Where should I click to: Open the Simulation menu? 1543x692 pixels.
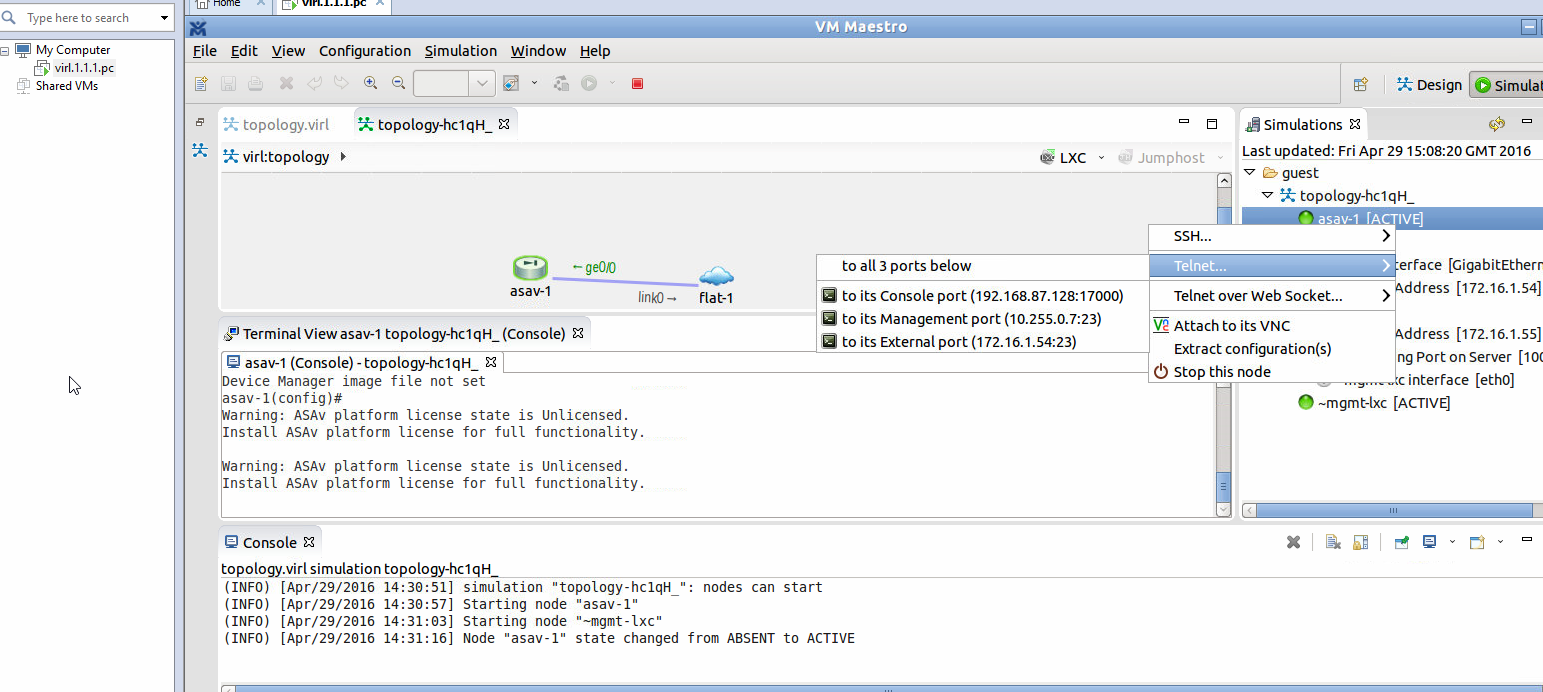point(460,51)
